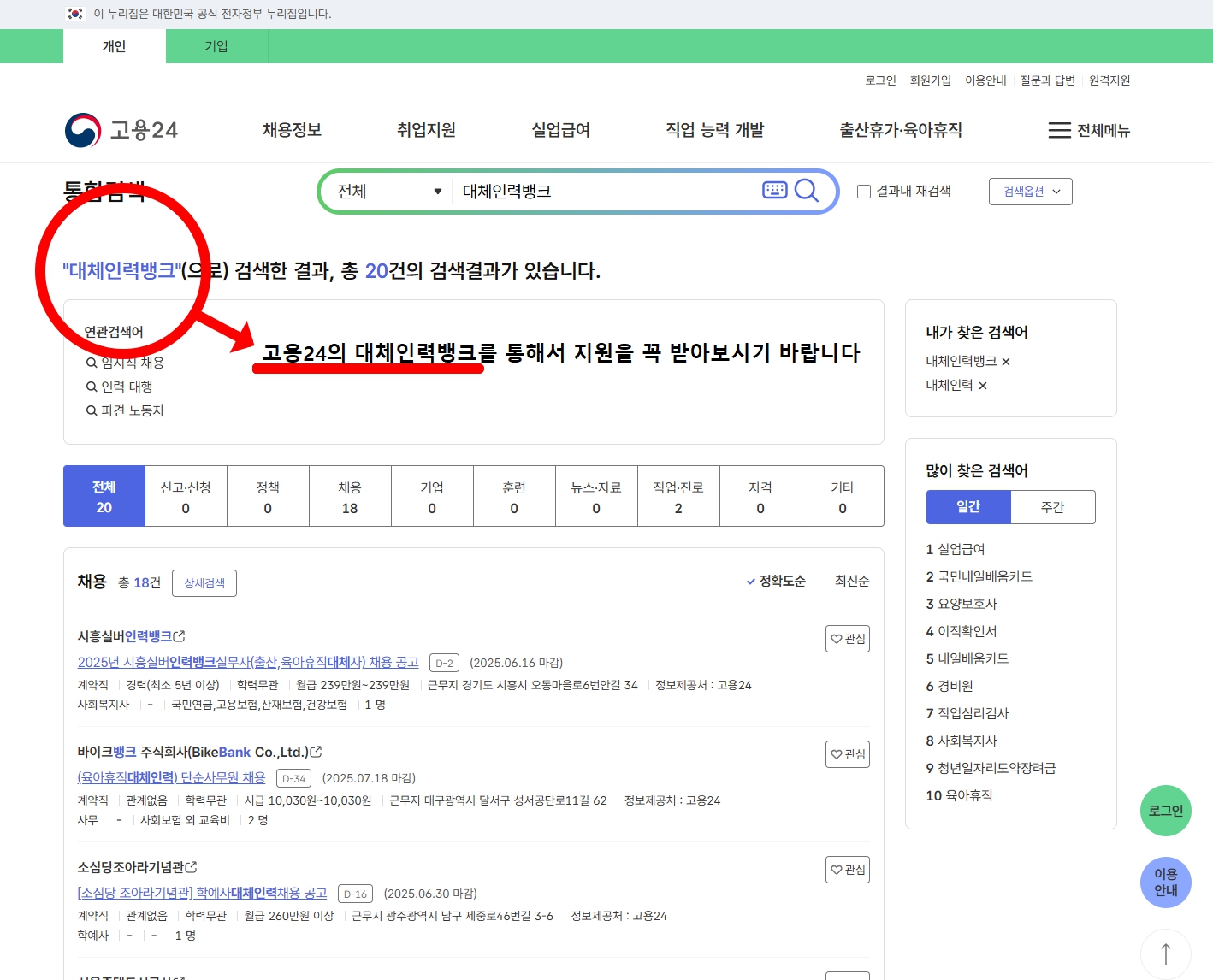The height and width of the screenshot is (980, 1213).
Task: Open external link icon beside 바이크뱅크 주식회사
Action: [316, 752]
